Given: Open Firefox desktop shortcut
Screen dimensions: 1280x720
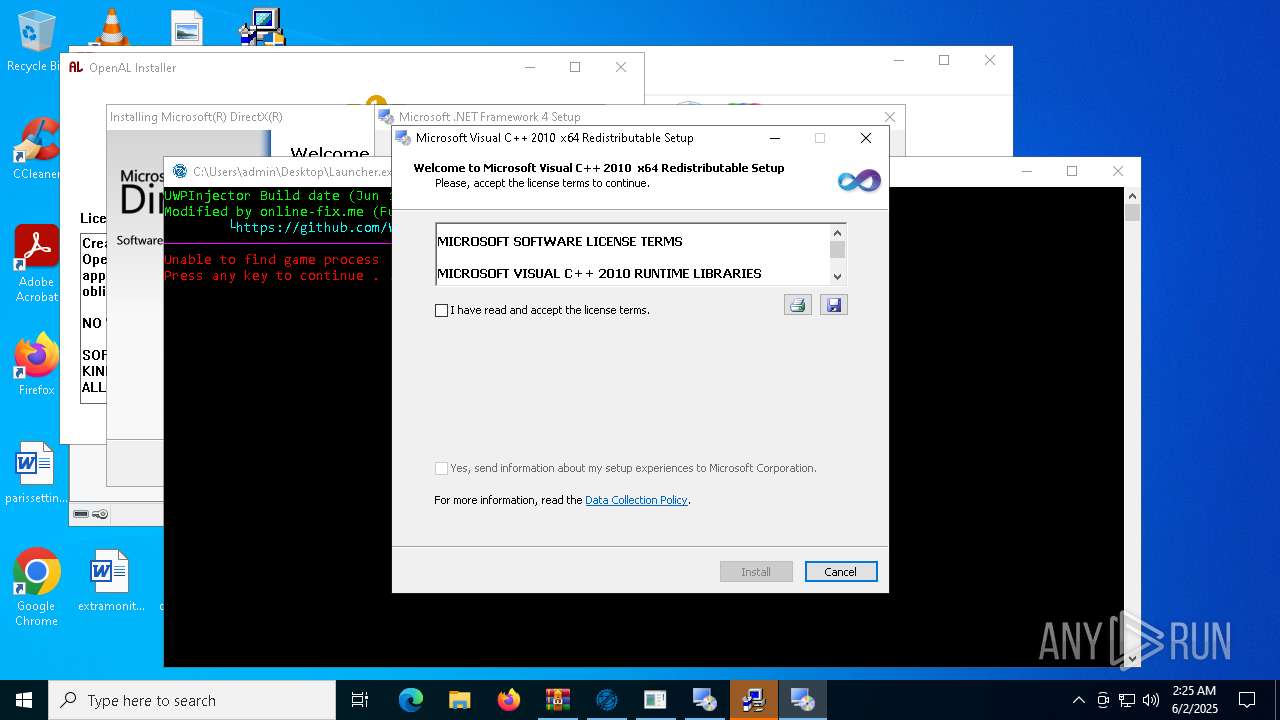Looking at the screenshot, I should click(x=36, y=364).
